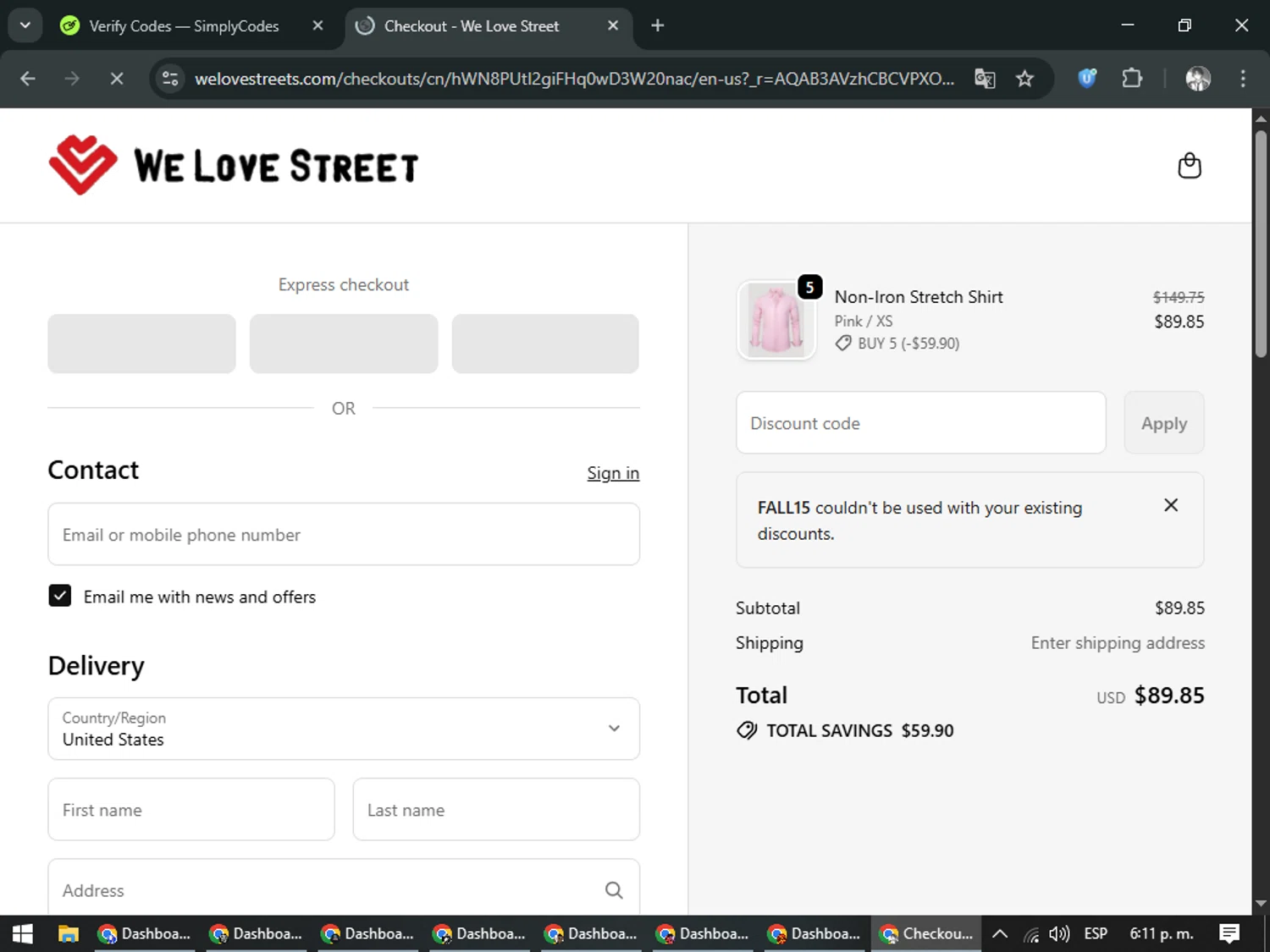Screen dimensions: 1270x952
Task: Click the browser forward arrow
Action: [x=72, y=79]
